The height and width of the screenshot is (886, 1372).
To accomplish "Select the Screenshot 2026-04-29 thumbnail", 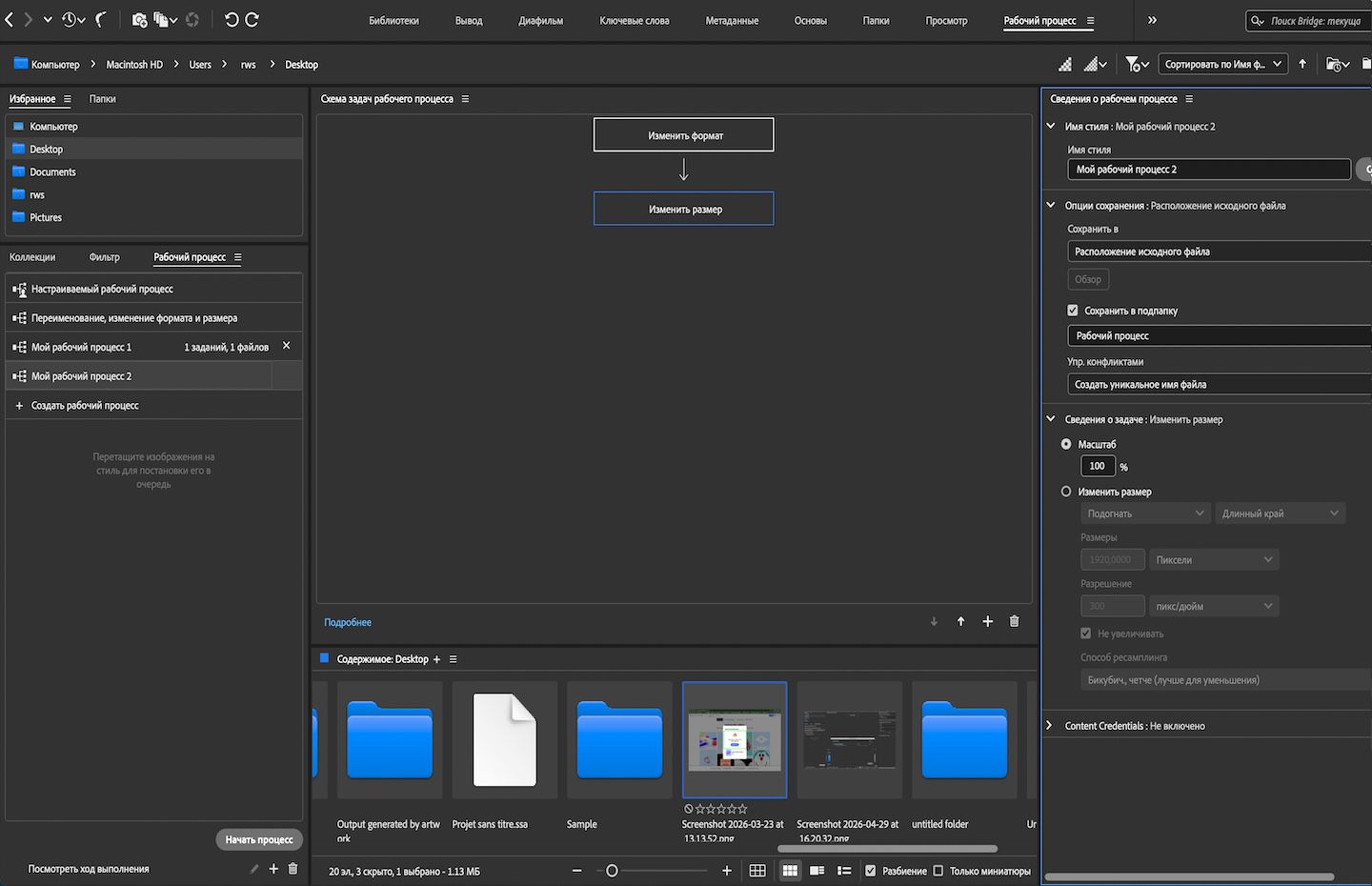I will [x=849, y=739].
